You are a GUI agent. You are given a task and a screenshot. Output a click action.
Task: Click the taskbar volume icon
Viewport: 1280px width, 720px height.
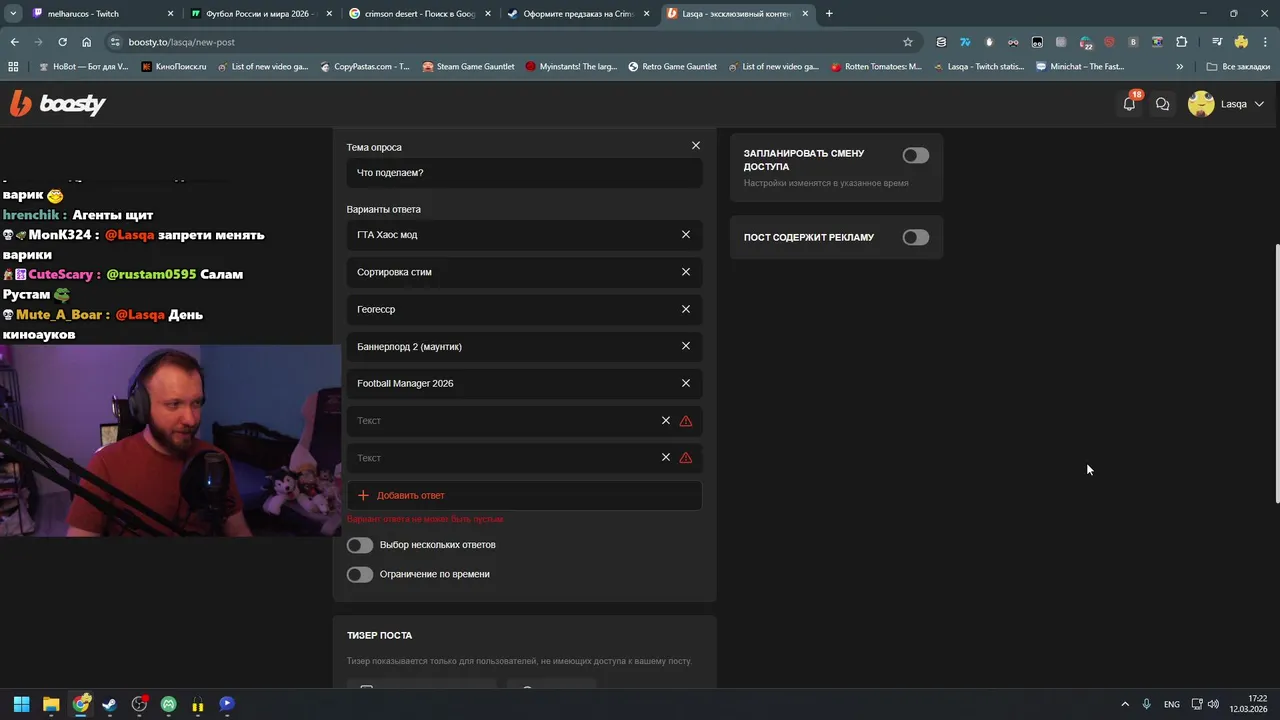point(1213,704)
